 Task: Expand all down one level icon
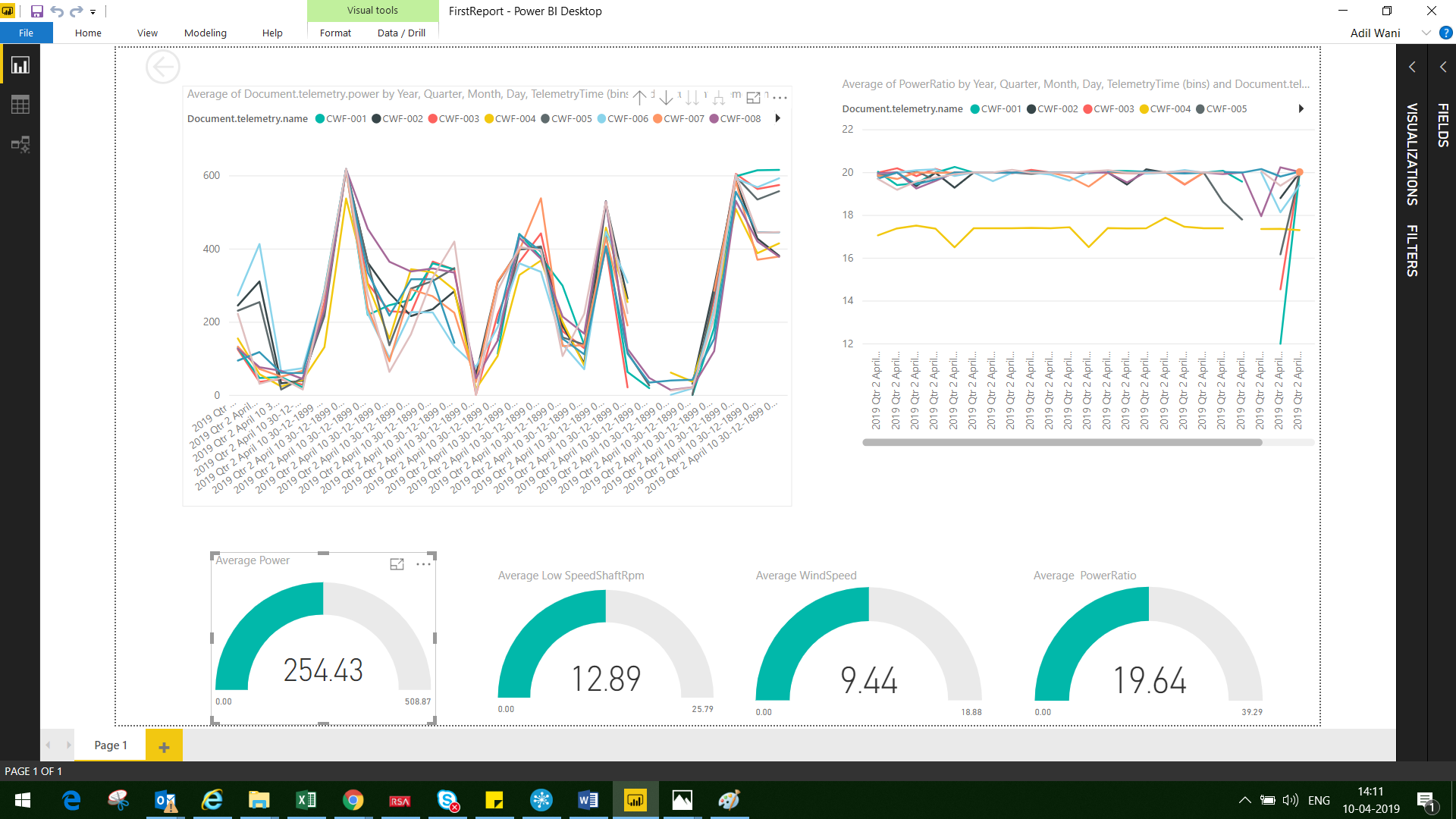pos(719,98)
